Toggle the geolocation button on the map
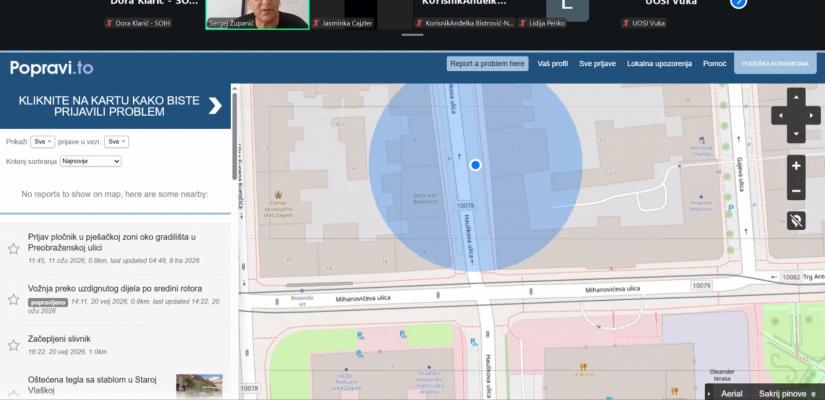This screenshot has width=825, height=400. [796, 221]
